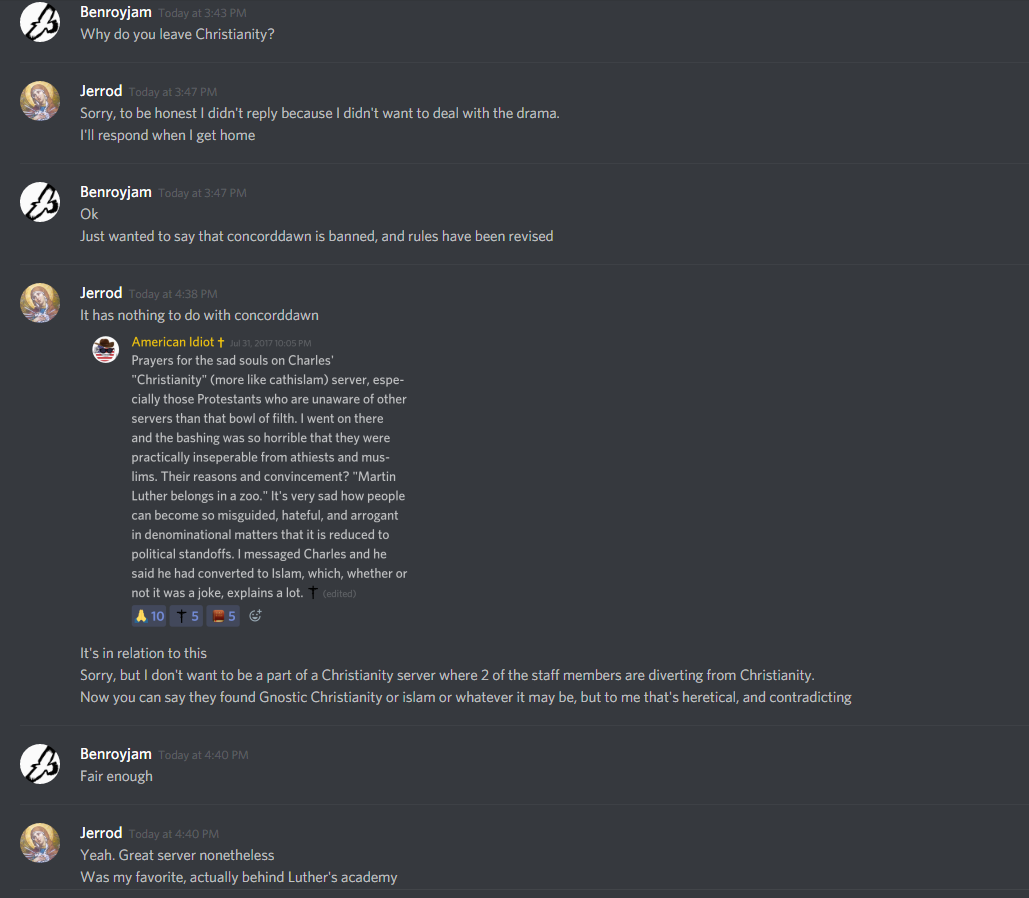The image size is (1029, 898).
Task: Click Benroyjam's name above "Fair enough"
Action: click(x=116, y=754)
